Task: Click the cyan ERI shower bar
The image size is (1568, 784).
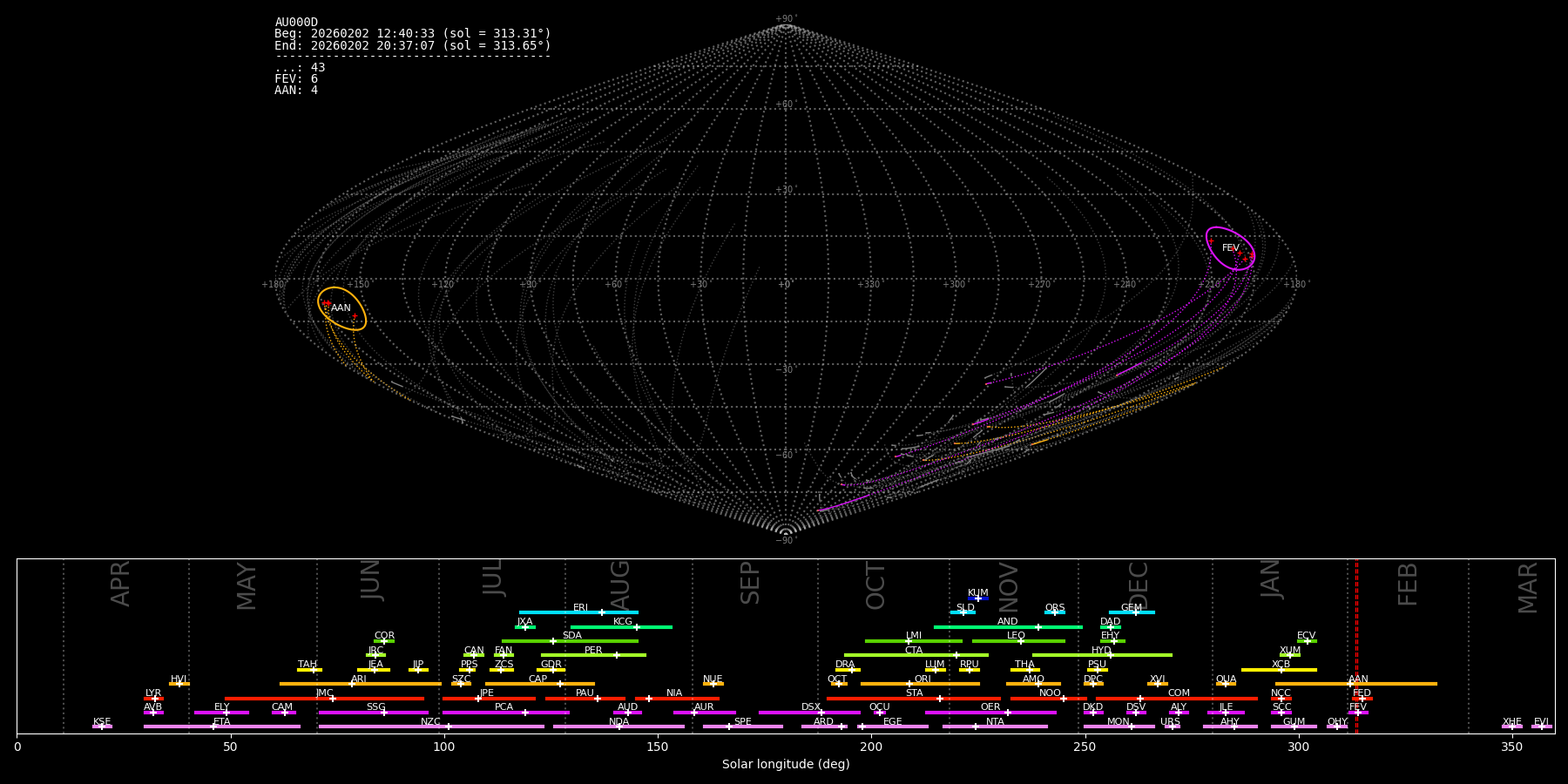Action: 578,612
